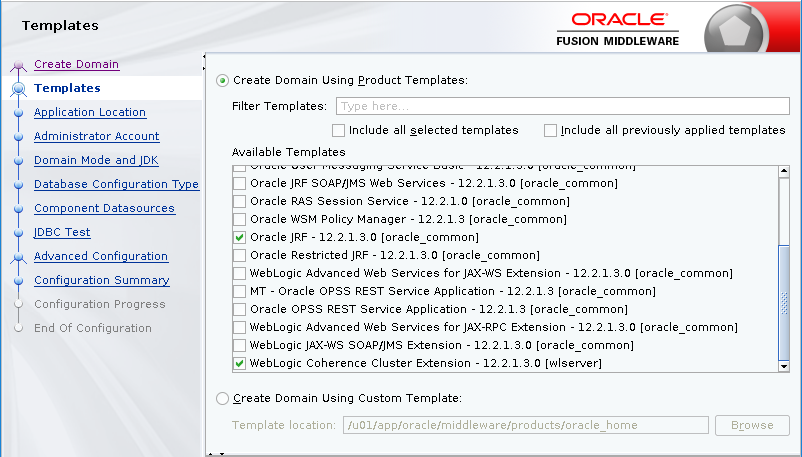Click the Create Domain step icon

(18, 66)
